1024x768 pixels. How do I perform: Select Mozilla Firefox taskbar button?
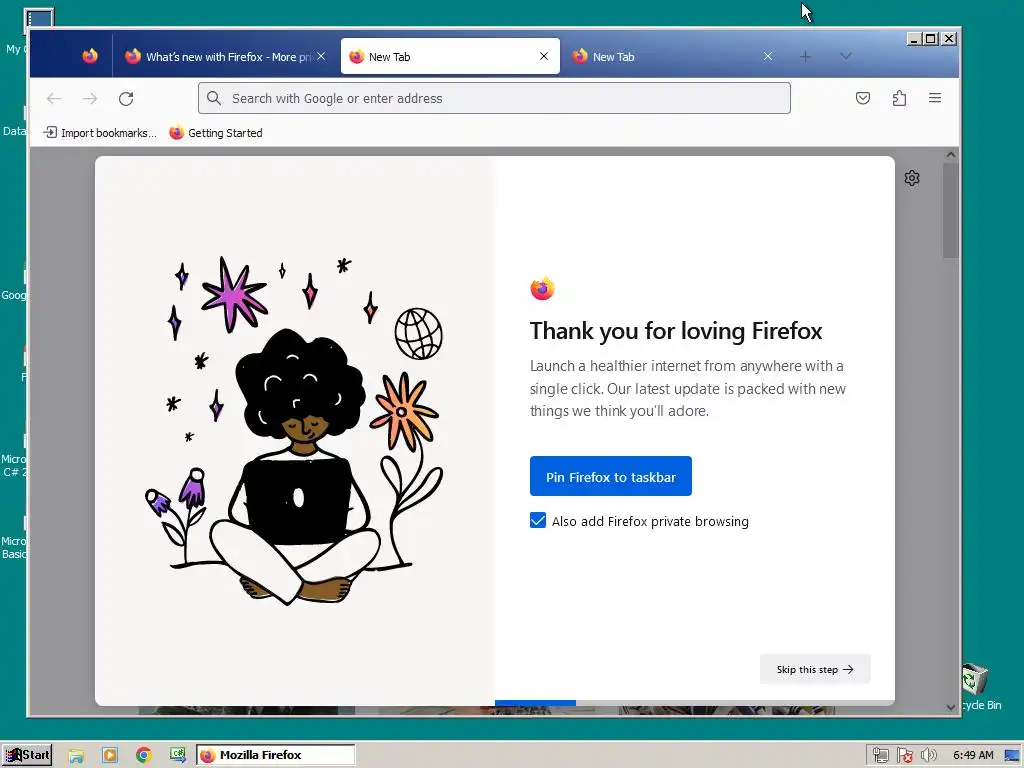pos(276,755)
